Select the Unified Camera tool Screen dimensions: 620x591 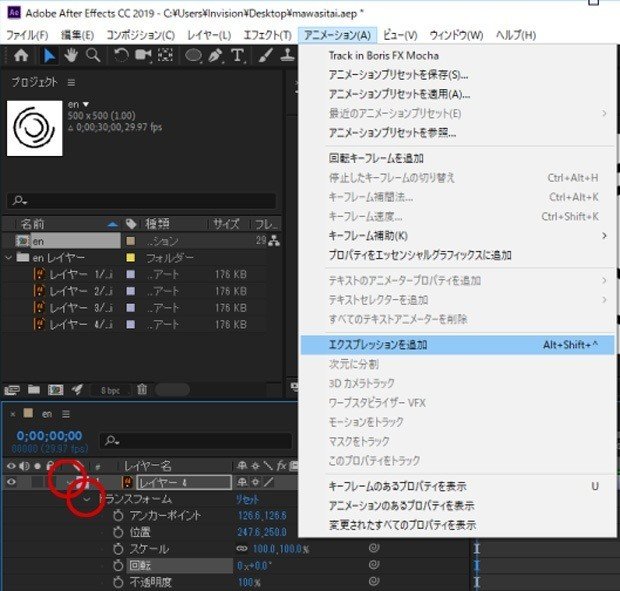(143, 55)
